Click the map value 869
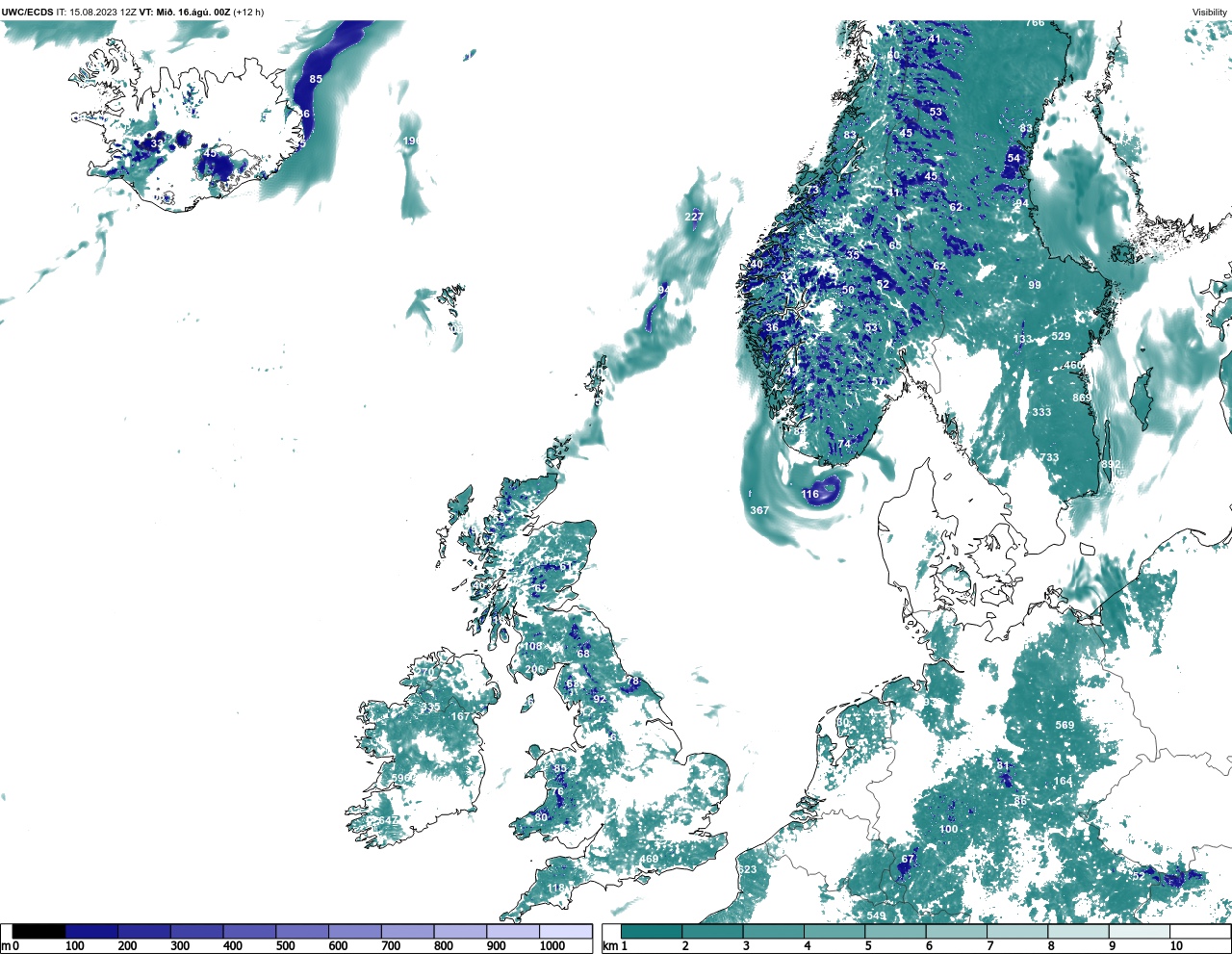Screen dimensions: 1232x954 1082,398
